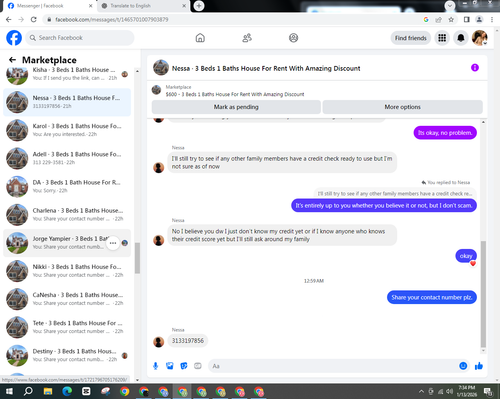
Task: Share this page icon in address bar
Action: tap(438, 20)
